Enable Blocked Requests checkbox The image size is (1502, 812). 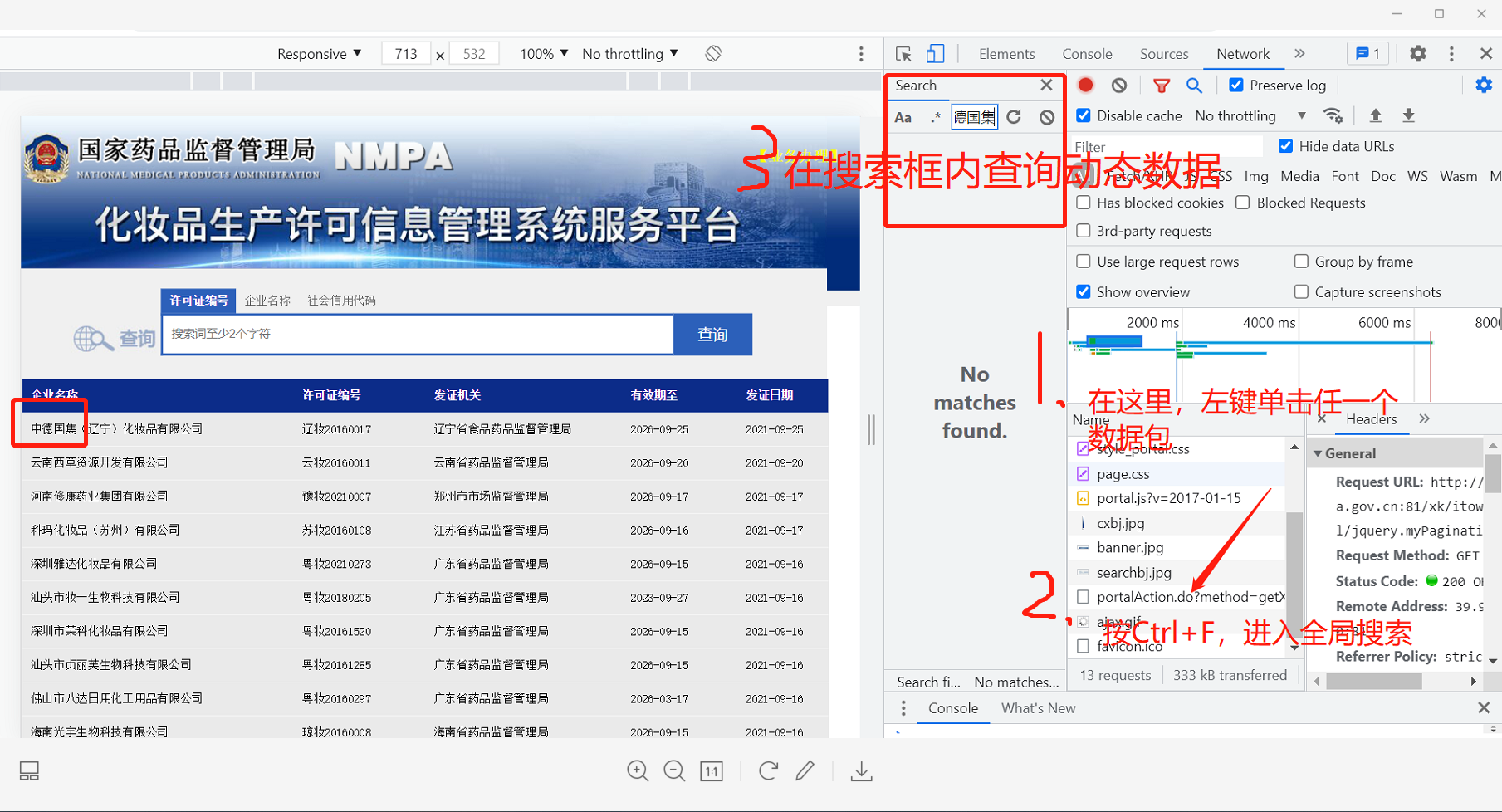[x=1243, y=203]
